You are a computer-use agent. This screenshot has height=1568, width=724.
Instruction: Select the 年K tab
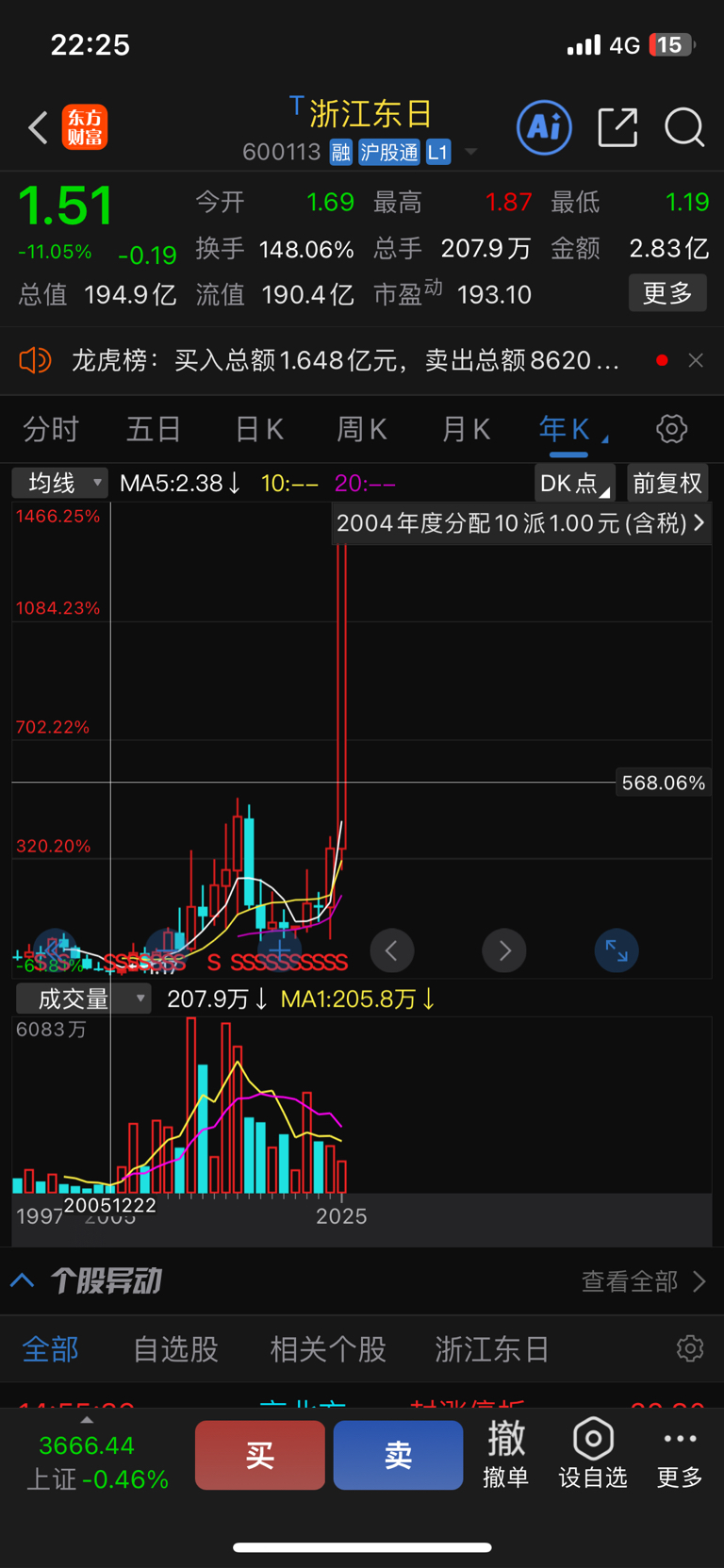coord(565,430)
